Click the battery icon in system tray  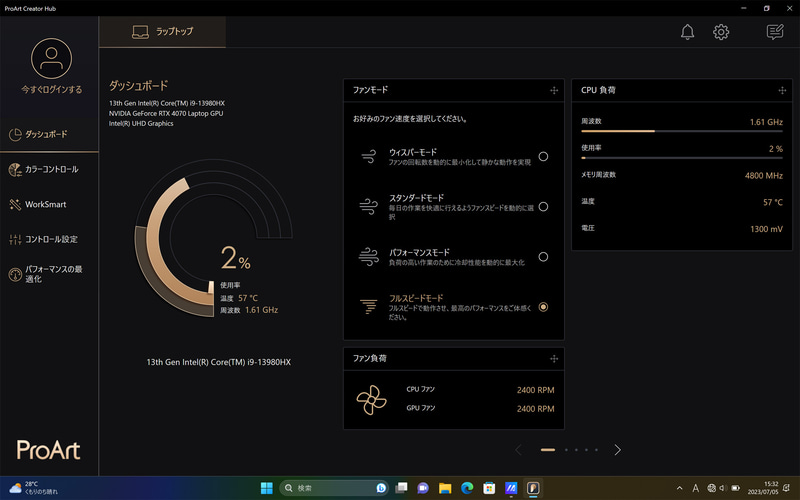coord(735,488)
